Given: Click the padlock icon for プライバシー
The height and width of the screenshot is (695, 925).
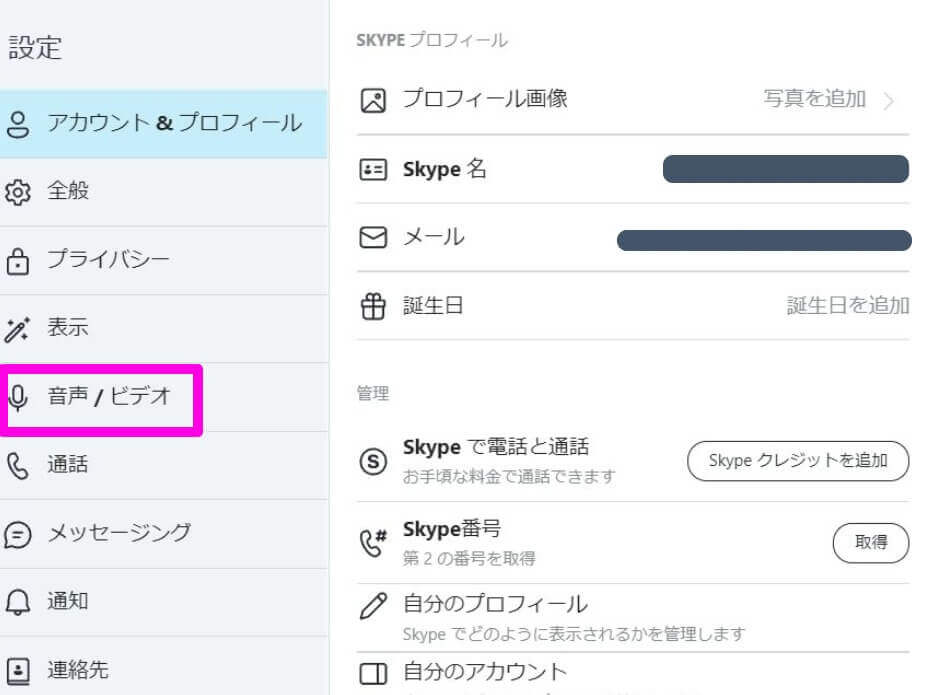Looking at the screenshot, I should tap(18, 261).
